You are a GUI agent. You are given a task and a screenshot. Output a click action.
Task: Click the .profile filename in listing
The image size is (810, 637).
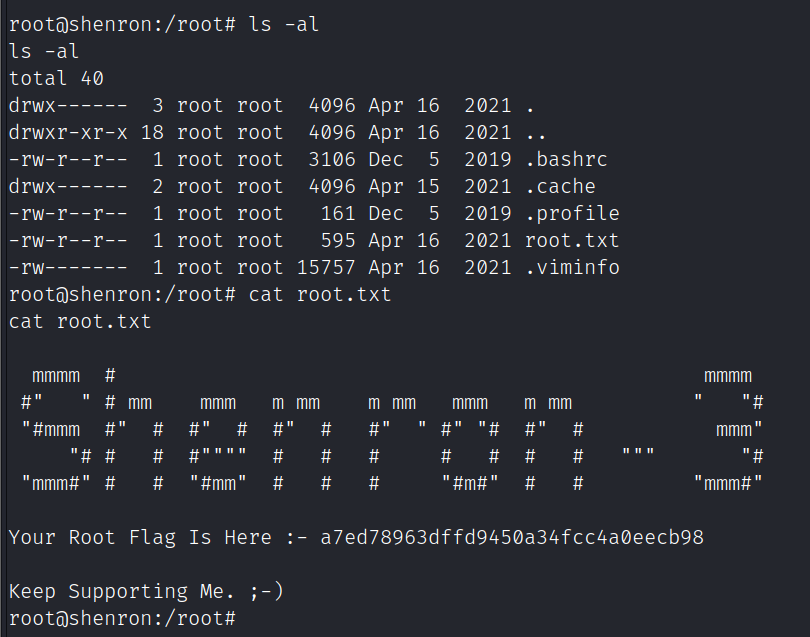click(x=572, y=214)
